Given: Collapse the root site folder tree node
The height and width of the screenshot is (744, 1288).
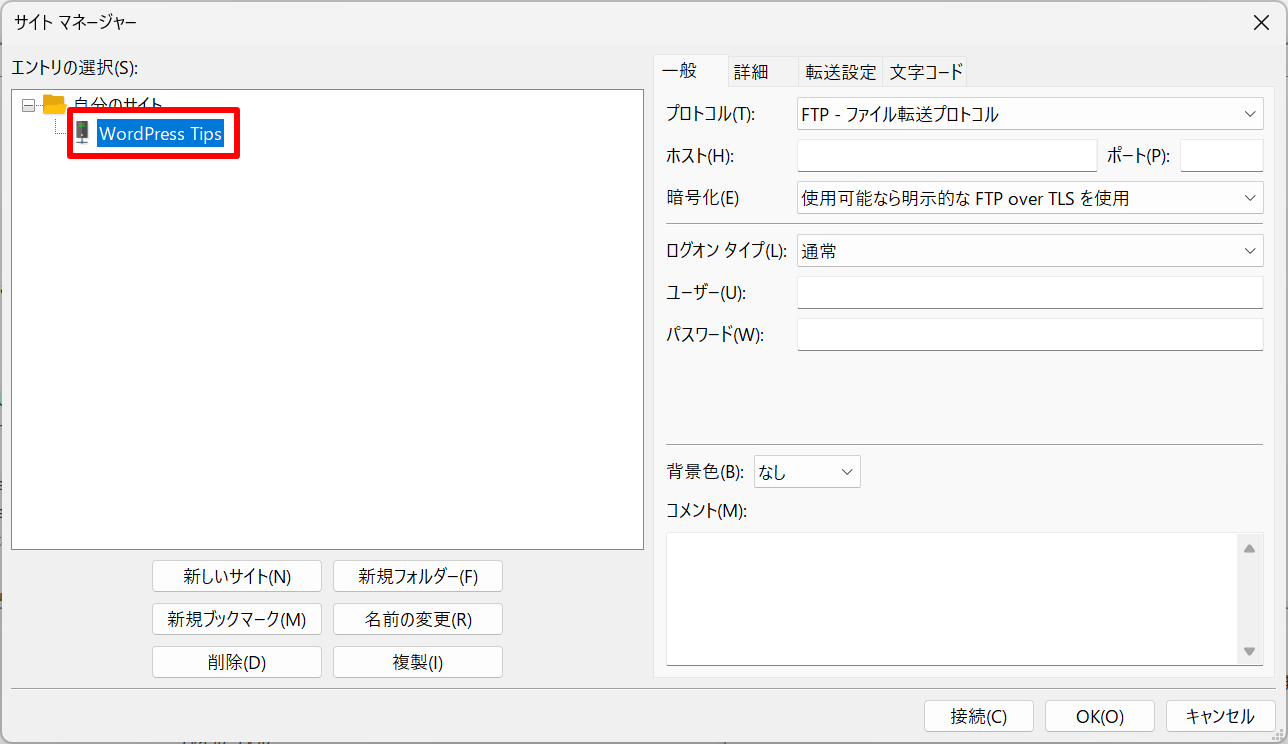Looking at the screenshot, I should click(x=28, y=104).
